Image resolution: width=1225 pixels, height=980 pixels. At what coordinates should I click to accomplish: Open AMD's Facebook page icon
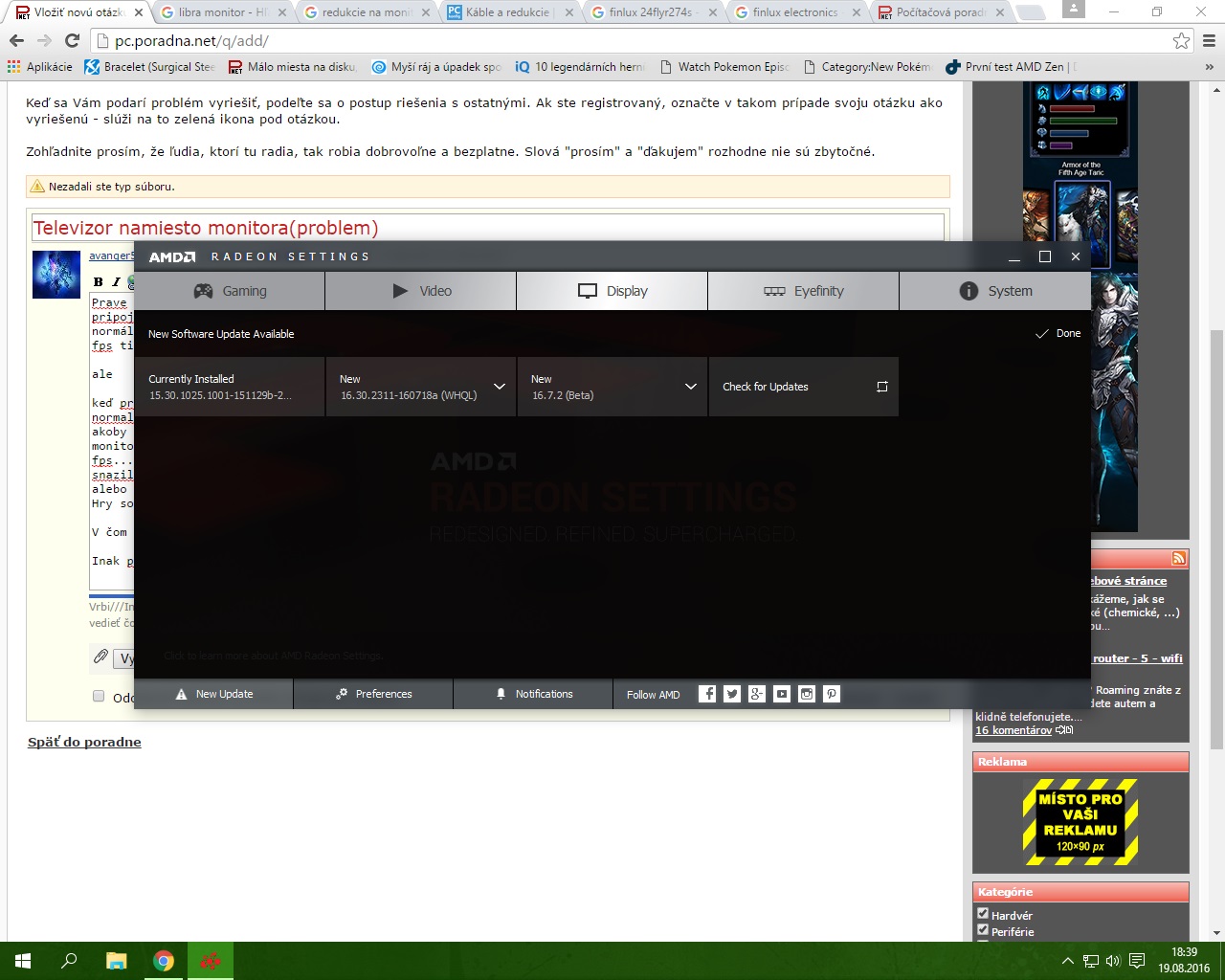[x=707, y=694]
